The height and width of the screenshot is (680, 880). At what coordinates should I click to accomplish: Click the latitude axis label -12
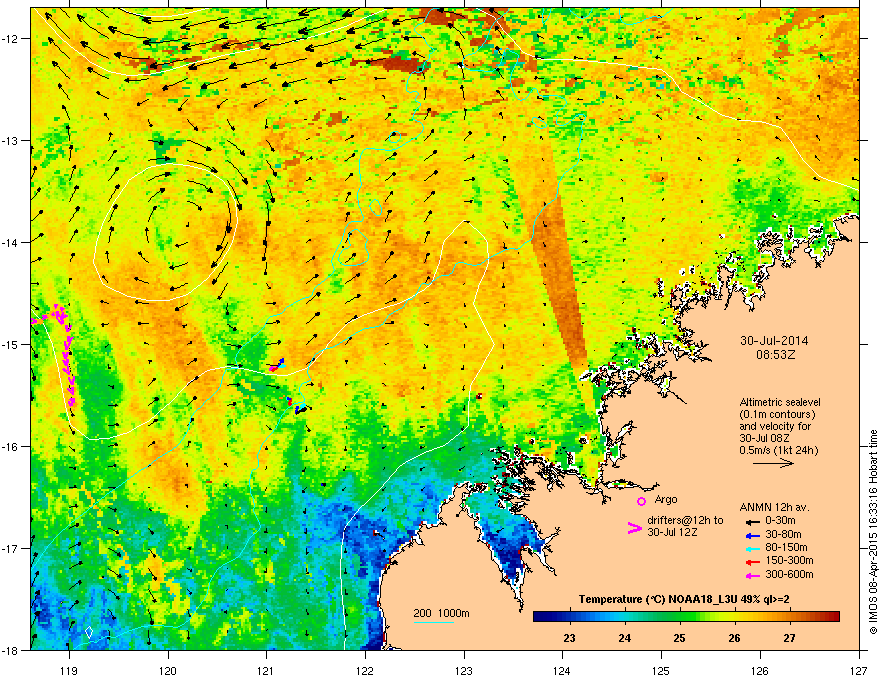coord(12,39)
